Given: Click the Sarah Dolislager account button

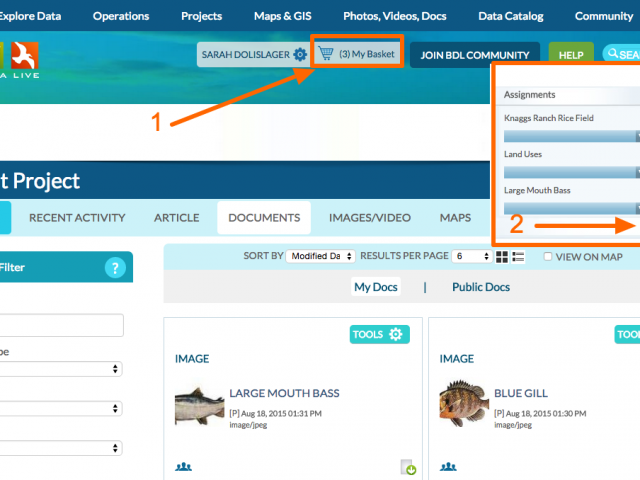Looking at the screenshot, I should (253, 54).
